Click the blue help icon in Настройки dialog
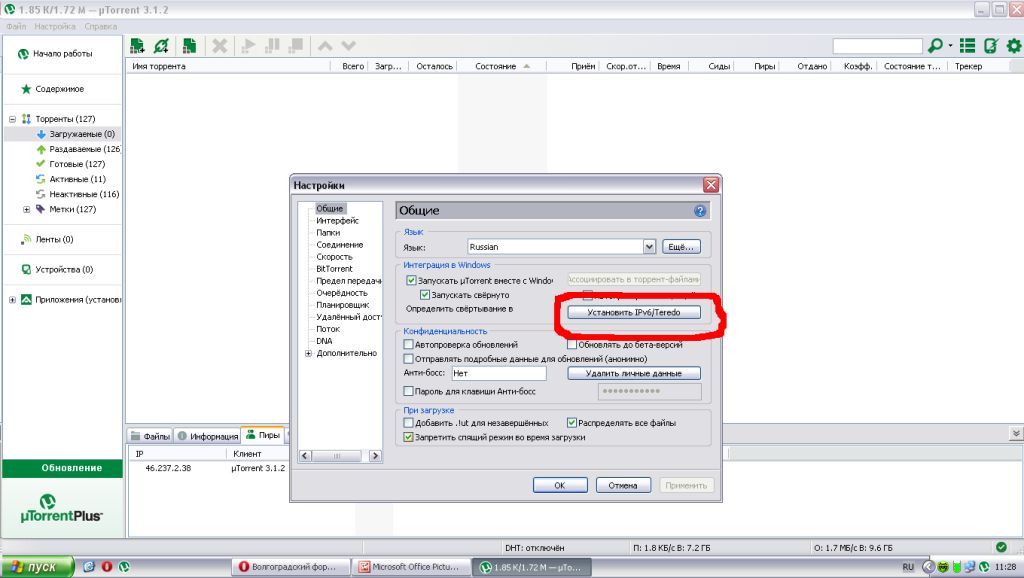Screen dimensions: 1024x578 click(700, 211)
